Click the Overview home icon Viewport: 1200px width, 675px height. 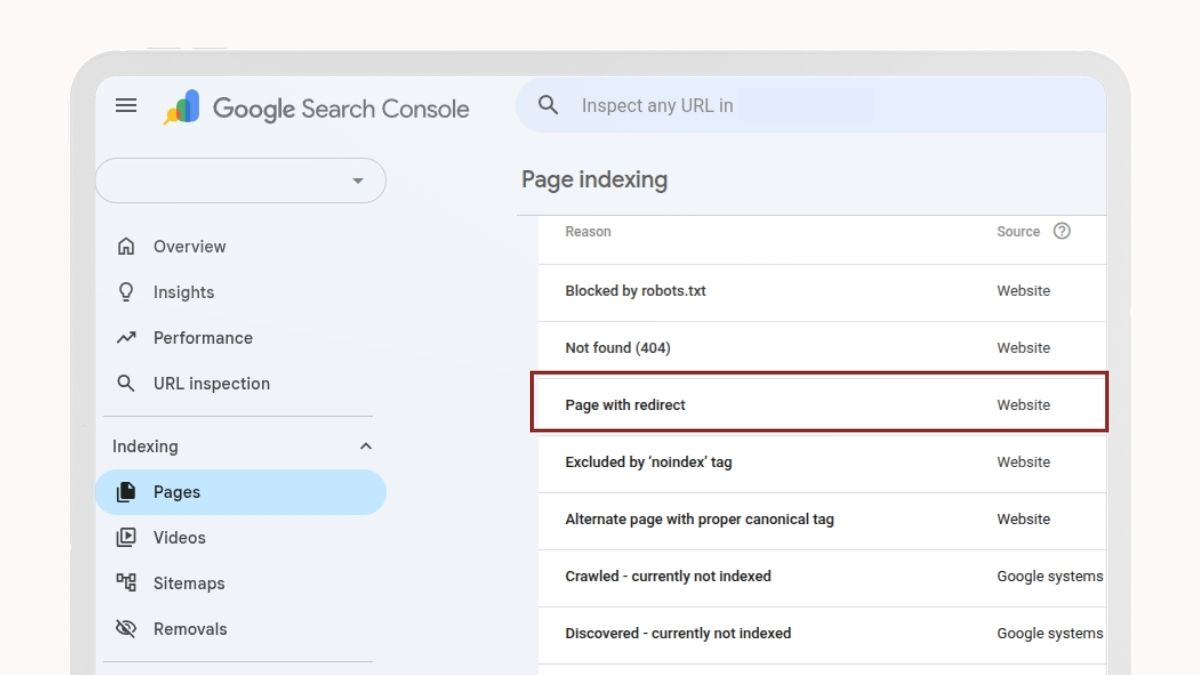tap(126, 246)
